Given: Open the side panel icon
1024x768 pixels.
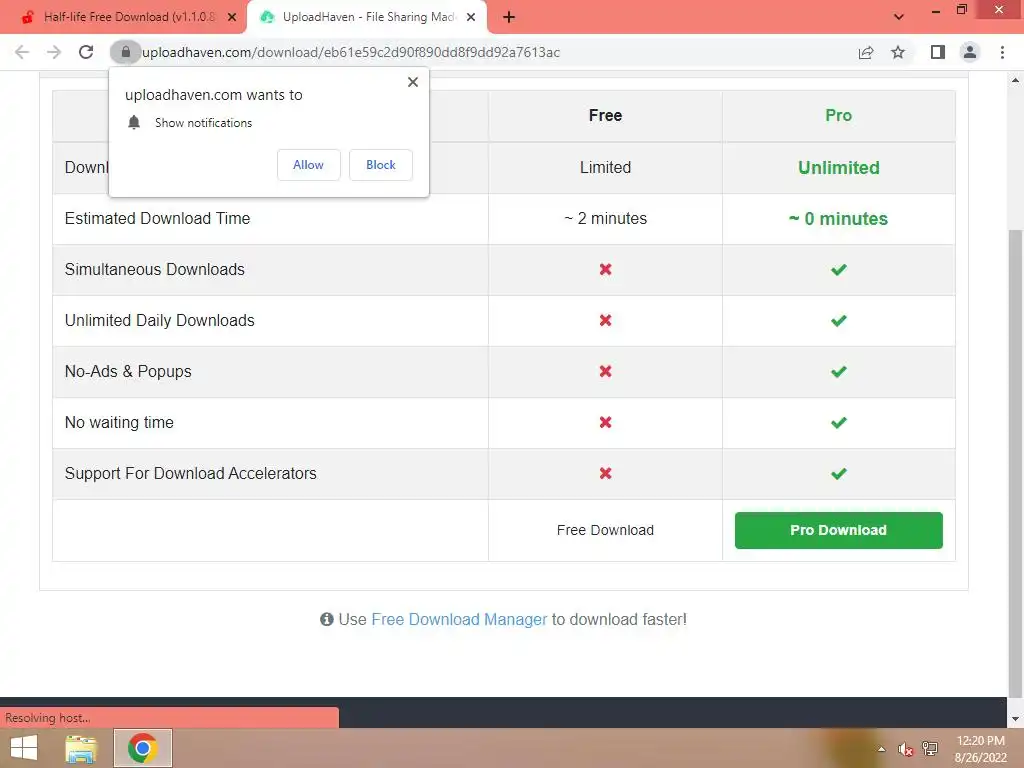Looking at the screenshot, I should pyautogui.click(x=937, y=52).
